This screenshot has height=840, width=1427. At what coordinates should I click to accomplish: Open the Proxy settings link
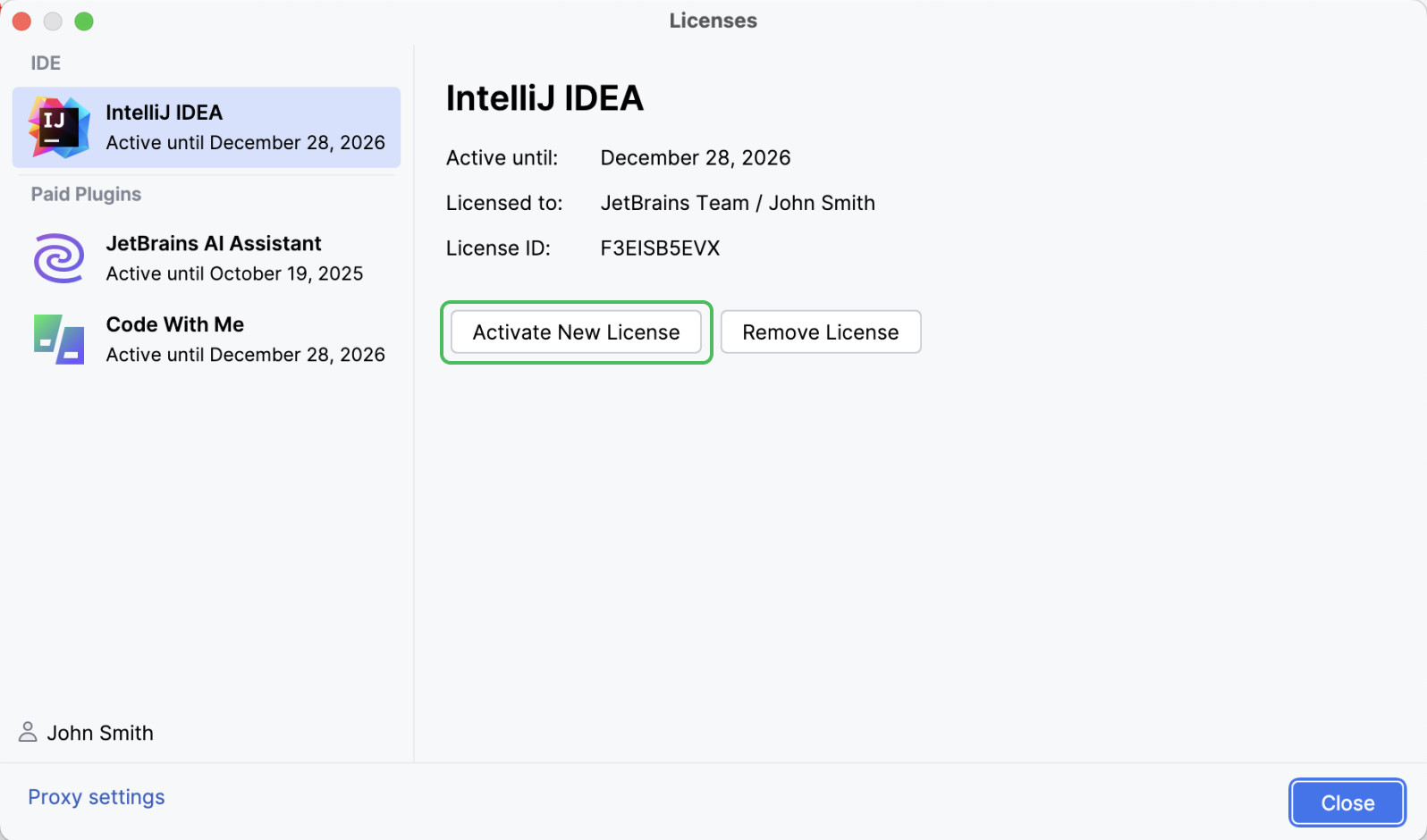point(97,797)
